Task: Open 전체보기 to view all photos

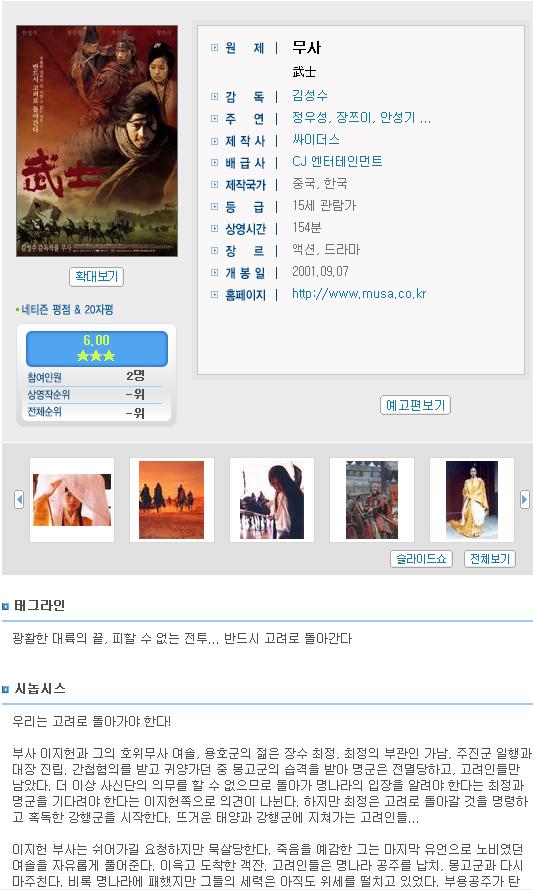Action: coord(490,559)
